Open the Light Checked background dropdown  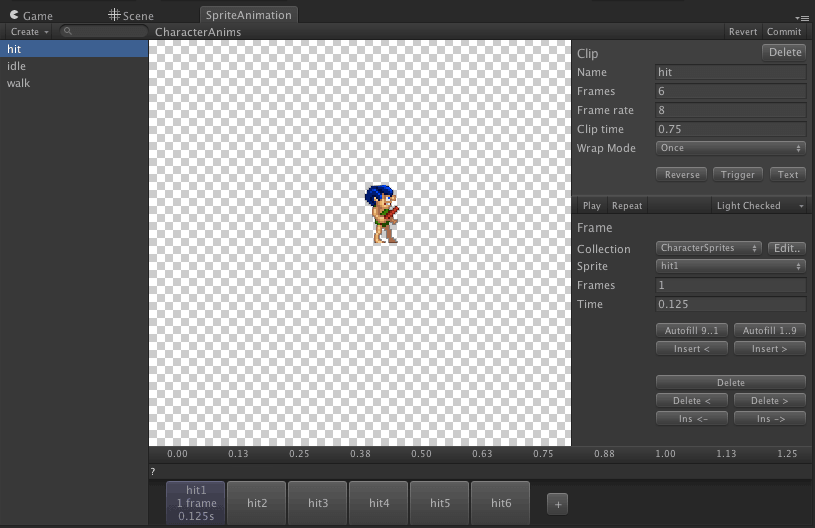[x=759, y=206]
